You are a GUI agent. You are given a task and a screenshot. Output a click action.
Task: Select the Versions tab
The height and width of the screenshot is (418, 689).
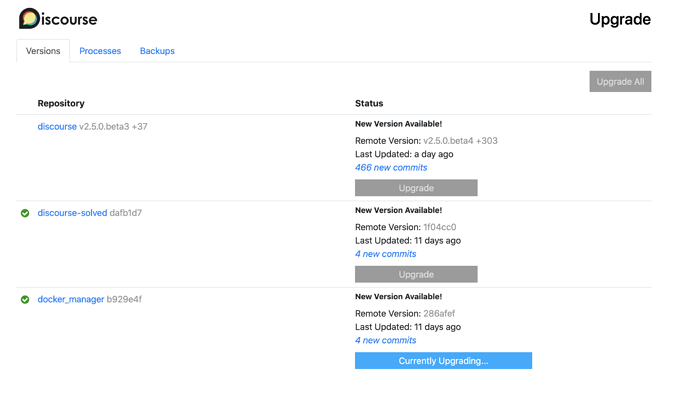pyautogui.click(x=43, y=51)
